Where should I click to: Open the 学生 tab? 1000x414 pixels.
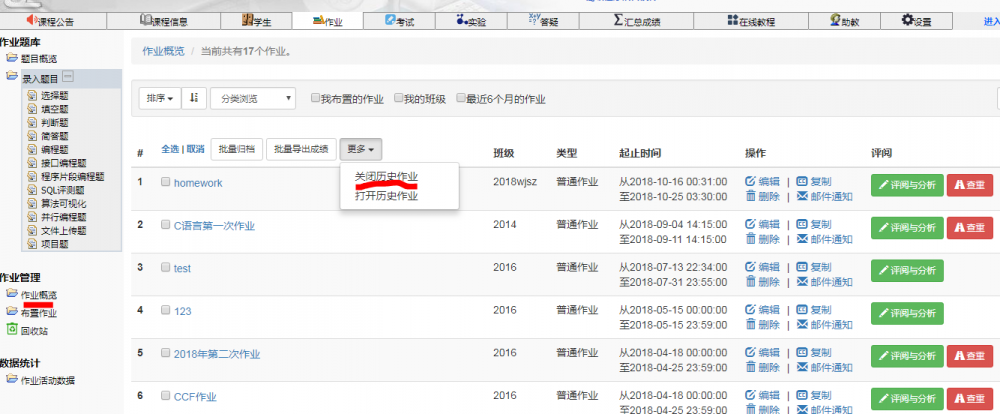[x=256, y=21]
